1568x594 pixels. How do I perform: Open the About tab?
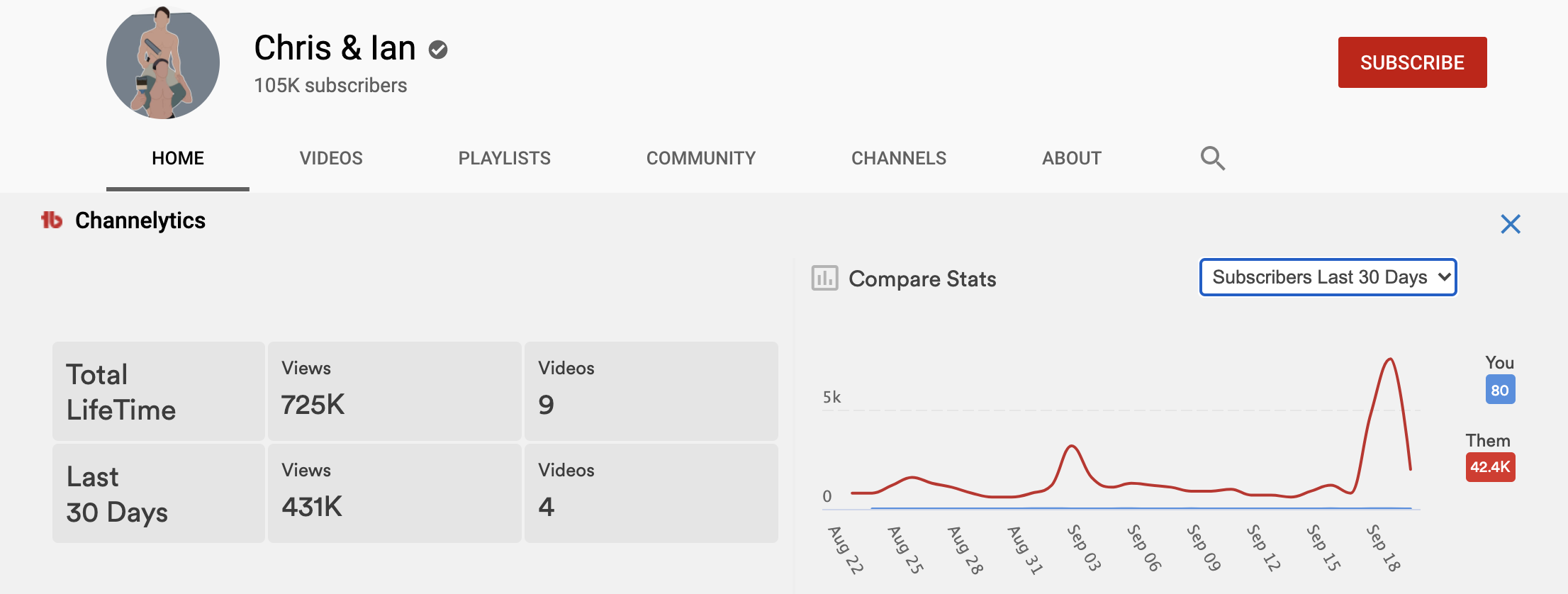pos(1071,158)
